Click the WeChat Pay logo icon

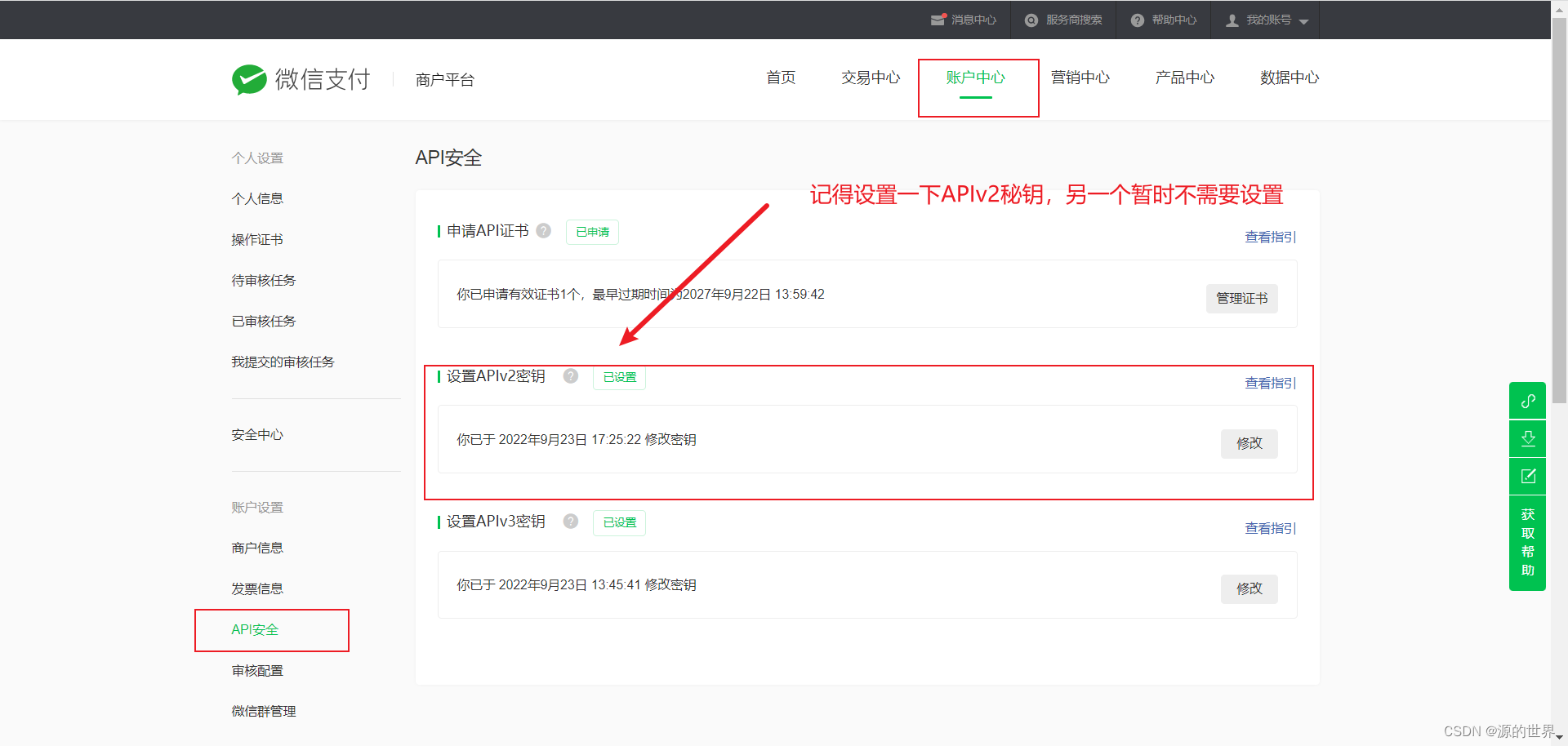coord(249,79)
